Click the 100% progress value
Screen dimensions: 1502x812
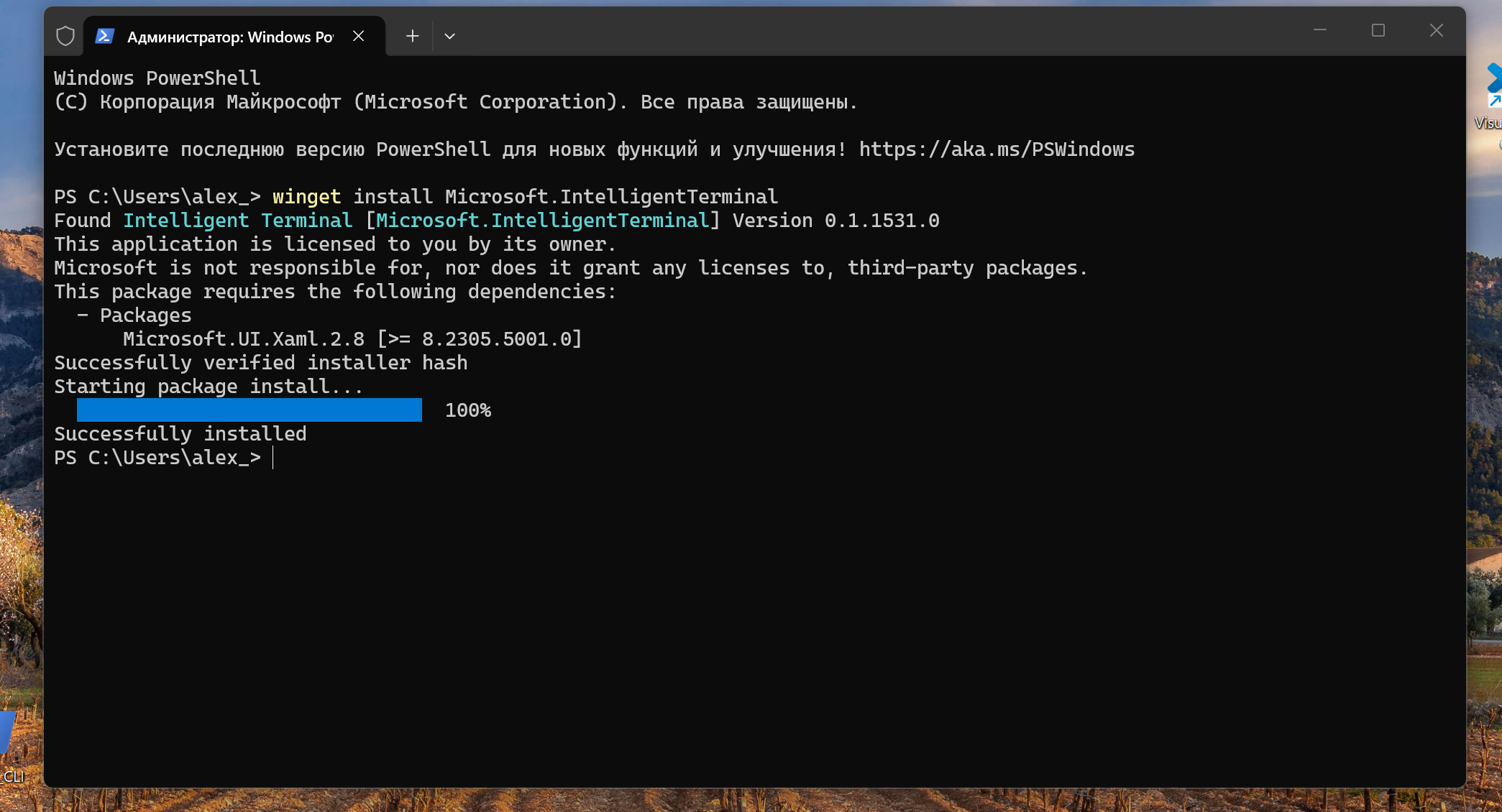click(x=468, y=410)
